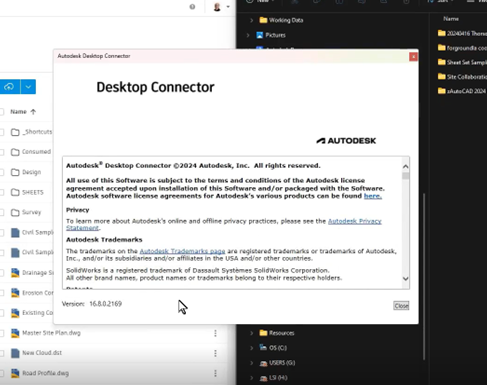Screen dimensions: 487x385
Task: Click the Explorer navigation pane scrollbar
Action: tap(424, 277)
